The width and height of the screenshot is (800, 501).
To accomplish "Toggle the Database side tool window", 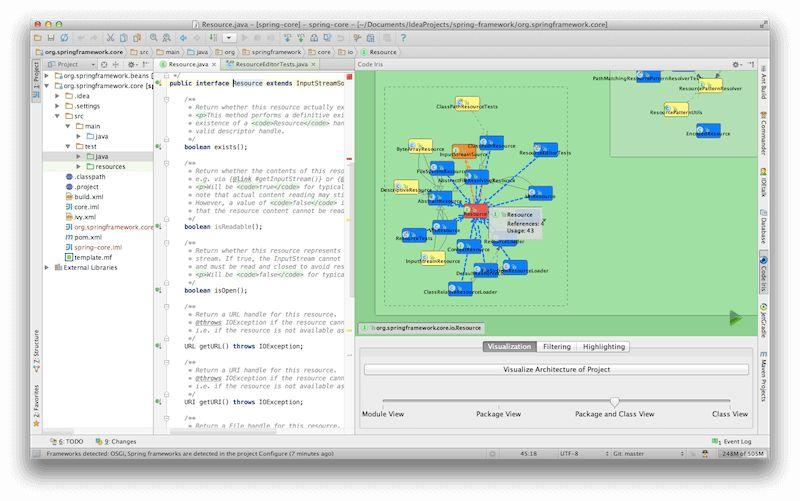I will [x=764, y=228].
